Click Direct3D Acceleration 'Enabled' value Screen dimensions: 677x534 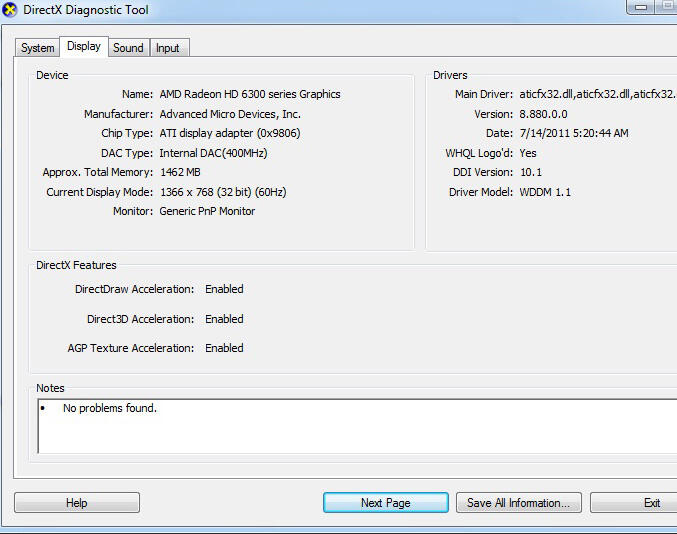point(224,319)
